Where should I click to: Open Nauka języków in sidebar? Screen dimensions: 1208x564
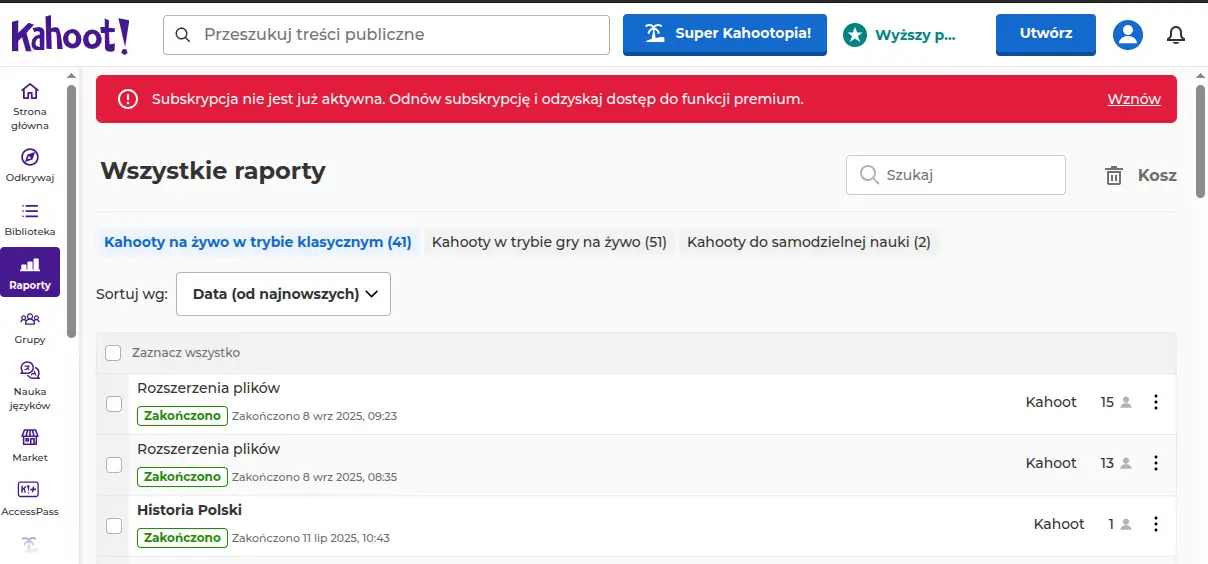[30, 386]
